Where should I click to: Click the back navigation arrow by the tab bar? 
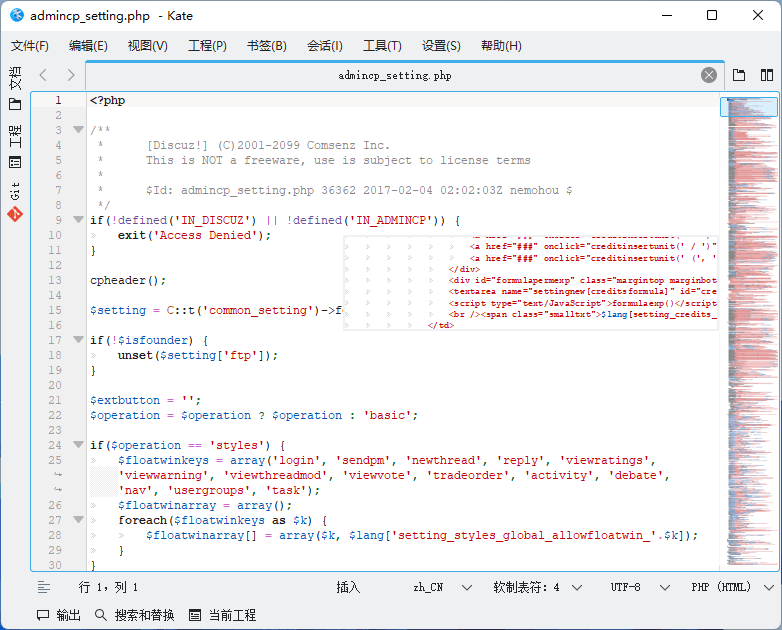[x=43, y=75]
